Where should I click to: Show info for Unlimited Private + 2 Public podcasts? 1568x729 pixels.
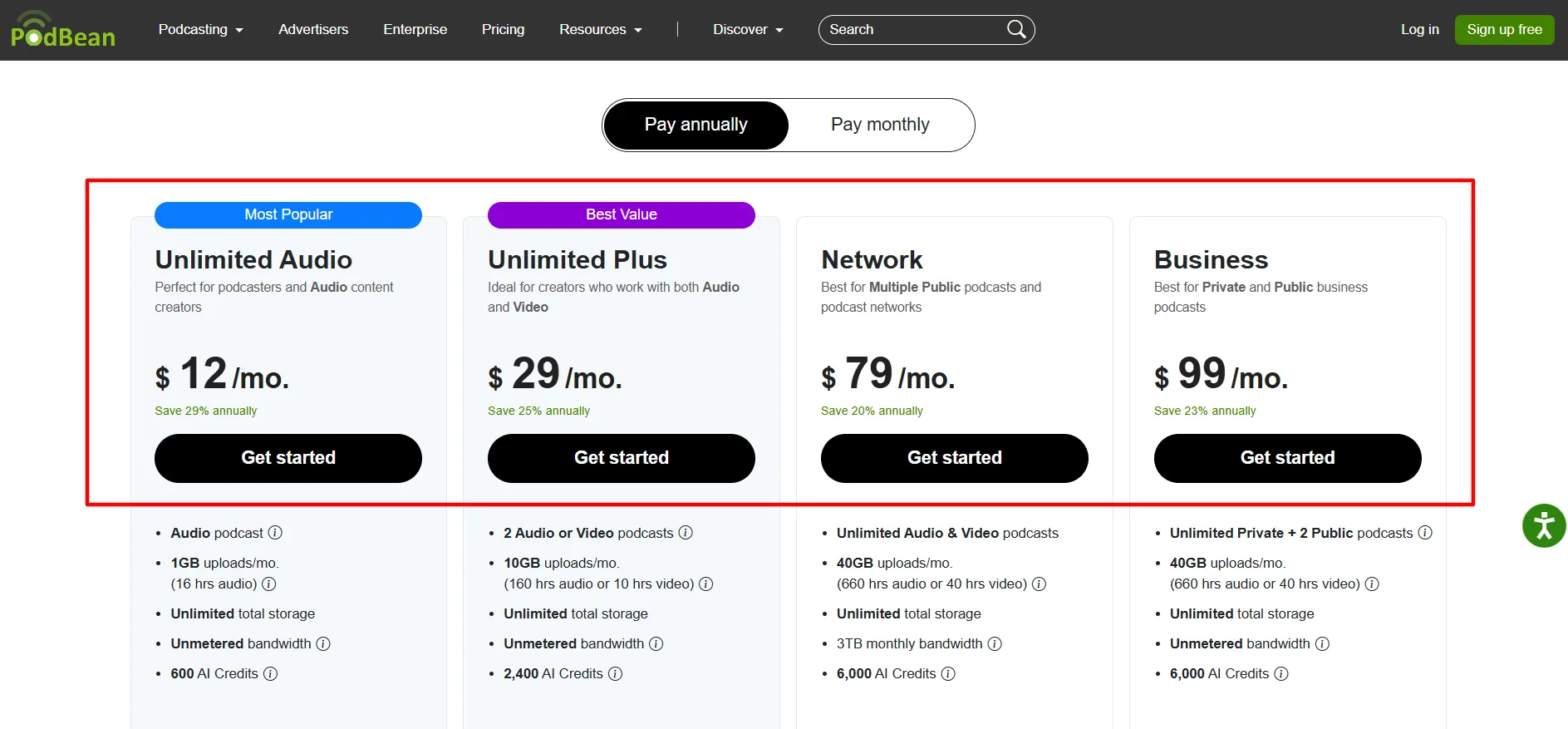(1425, 533)
